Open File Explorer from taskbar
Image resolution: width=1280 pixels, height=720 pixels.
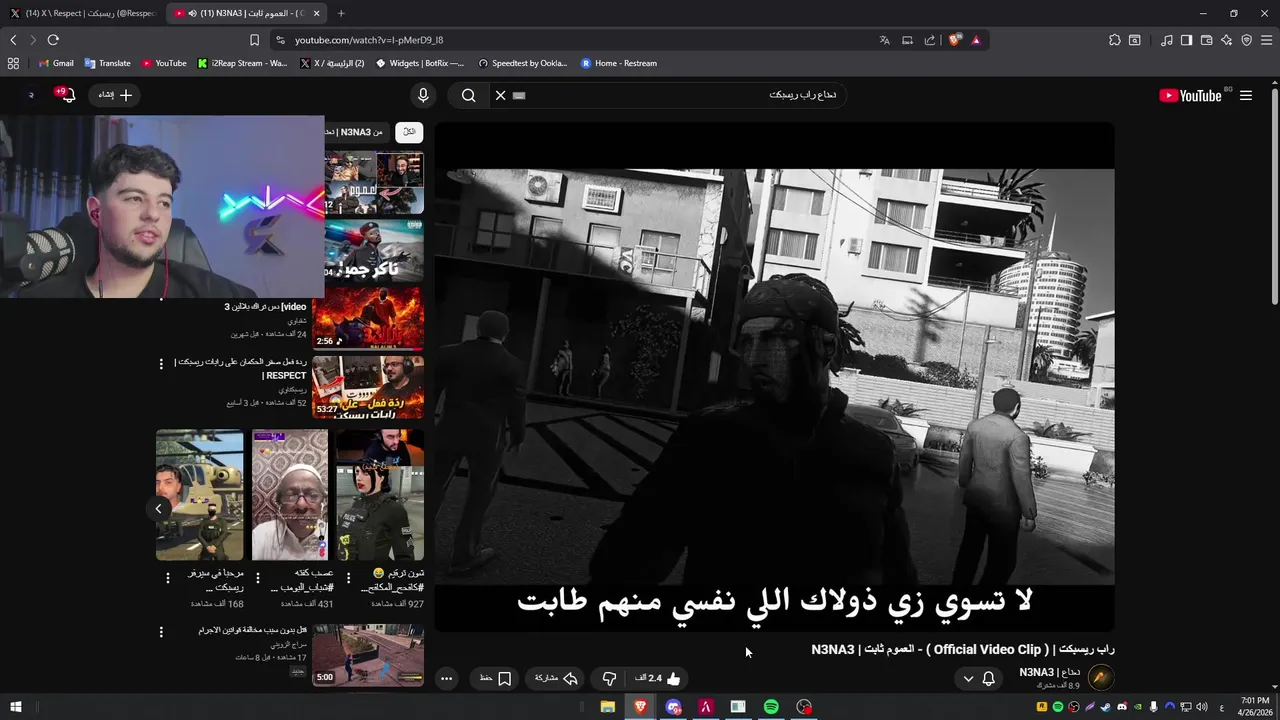click(607, 707)
